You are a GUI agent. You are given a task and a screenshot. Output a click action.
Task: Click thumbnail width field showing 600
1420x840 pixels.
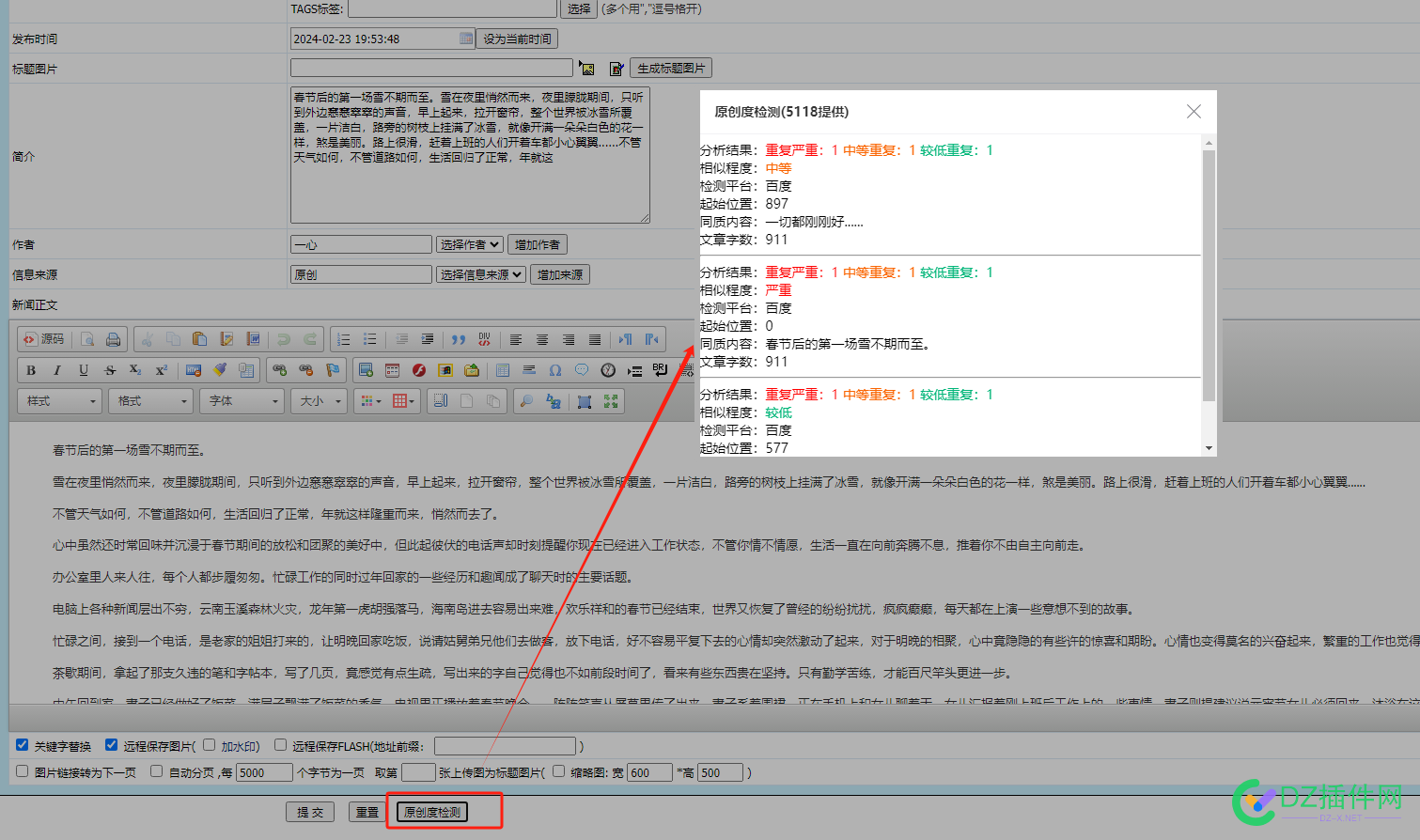point(649,772)
